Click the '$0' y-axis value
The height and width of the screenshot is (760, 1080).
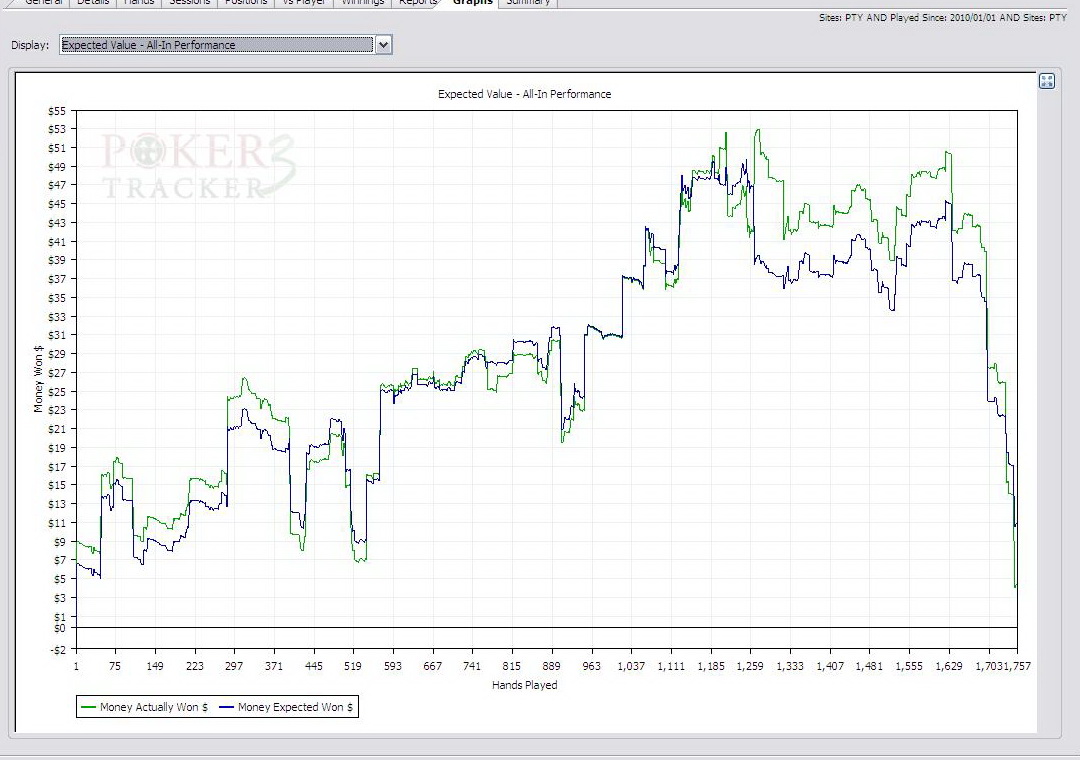point(60,628)
